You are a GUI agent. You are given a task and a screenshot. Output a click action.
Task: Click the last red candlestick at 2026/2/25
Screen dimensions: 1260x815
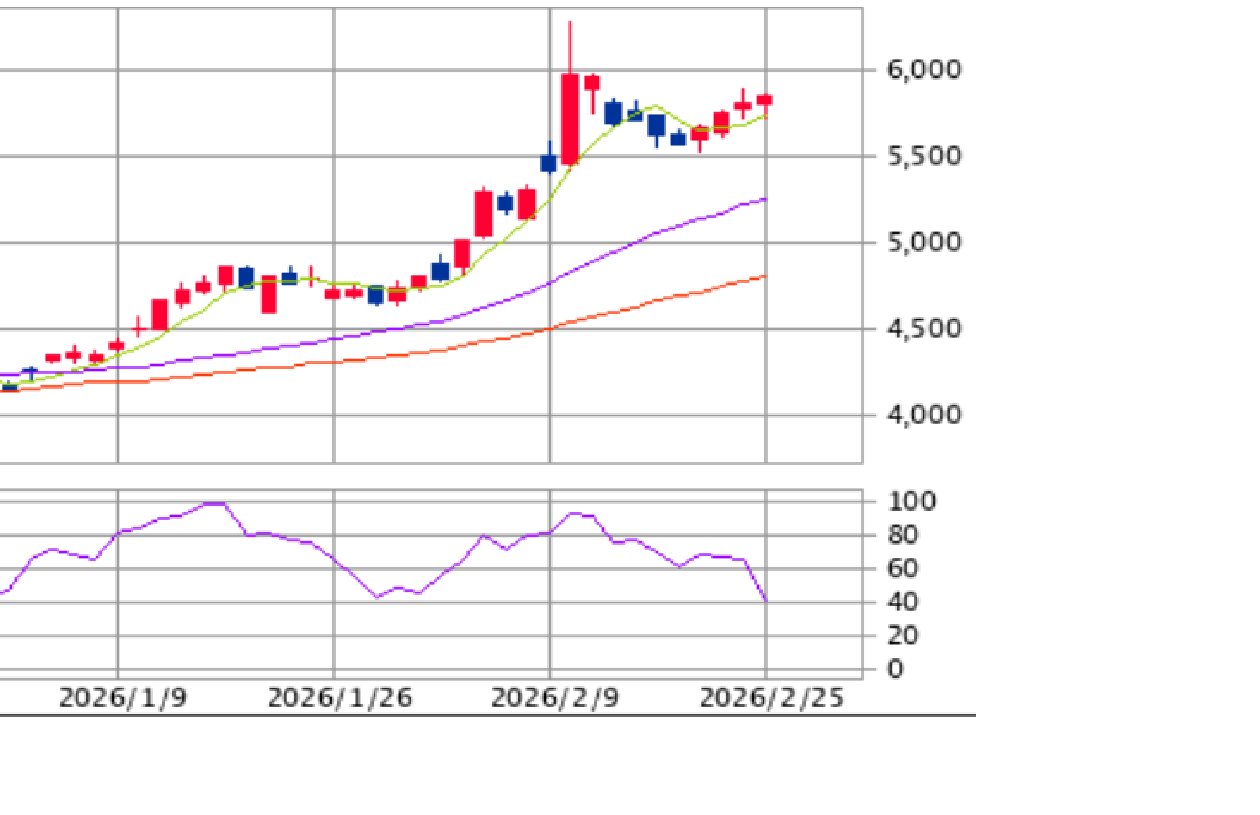tap(764, 99)
